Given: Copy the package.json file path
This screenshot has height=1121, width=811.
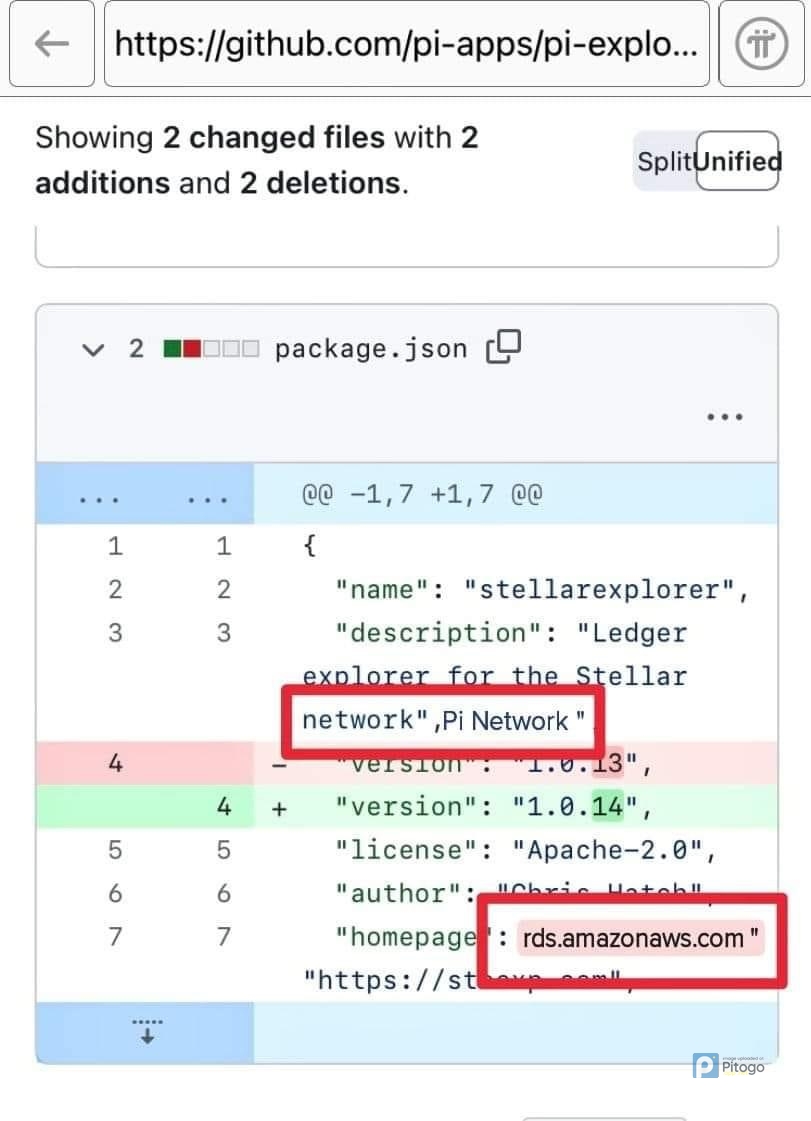Looking at the screenshot, I should pyautogui.click(x=504, y=347).
